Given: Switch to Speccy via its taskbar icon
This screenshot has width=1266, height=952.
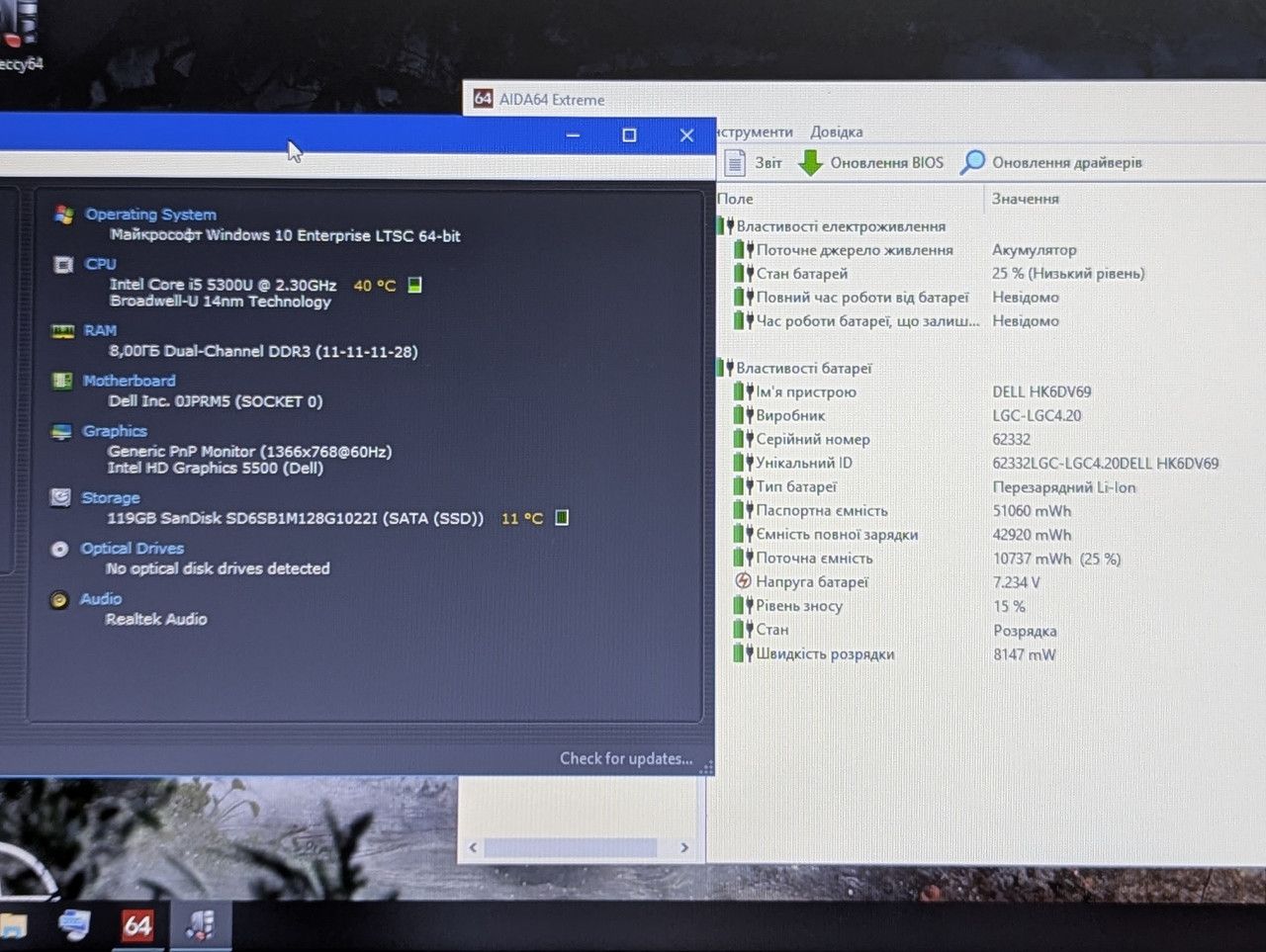Looking at the screenshot, I should click(201, 926).
